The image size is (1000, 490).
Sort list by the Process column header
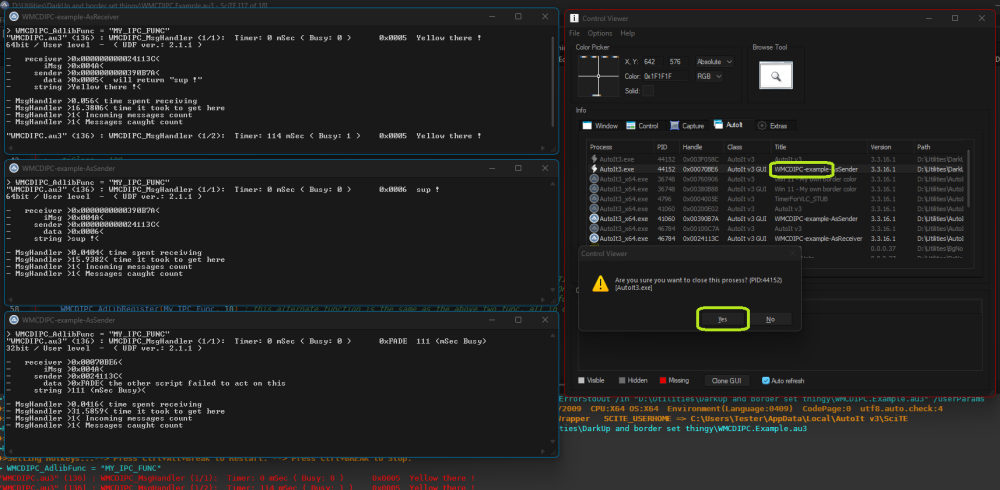pos(620,147)
